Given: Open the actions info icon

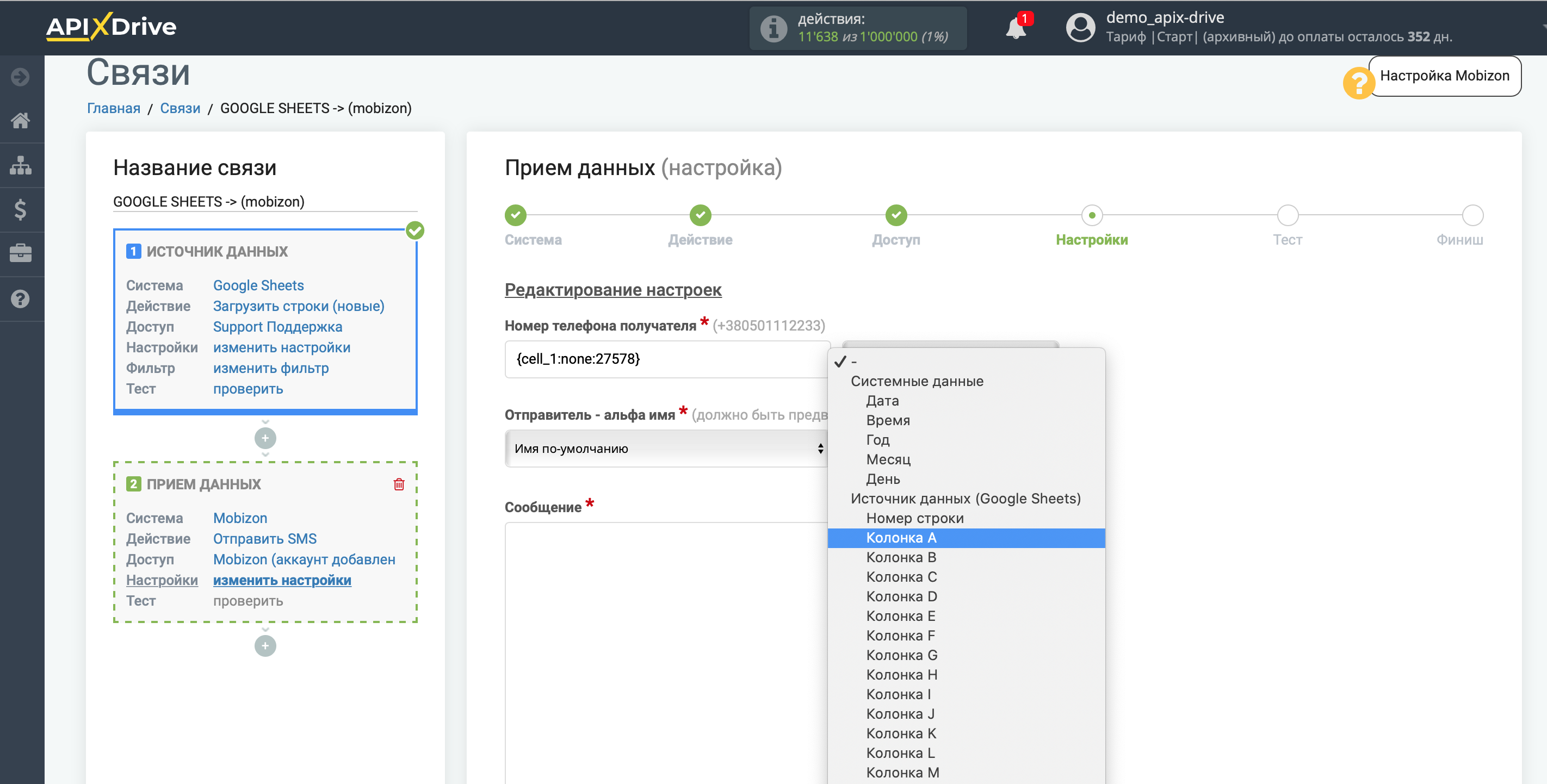Looking at the screenshot, I should 773,28.
